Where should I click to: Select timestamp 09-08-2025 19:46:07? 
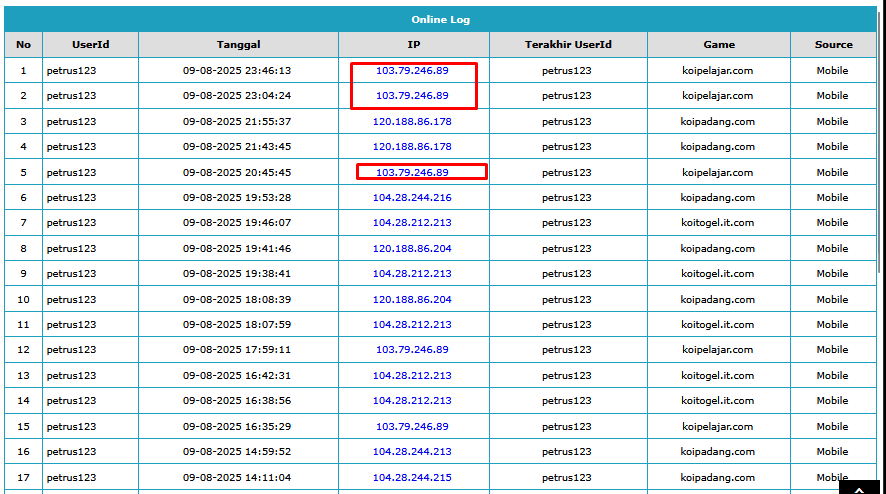tap(237, 223)
